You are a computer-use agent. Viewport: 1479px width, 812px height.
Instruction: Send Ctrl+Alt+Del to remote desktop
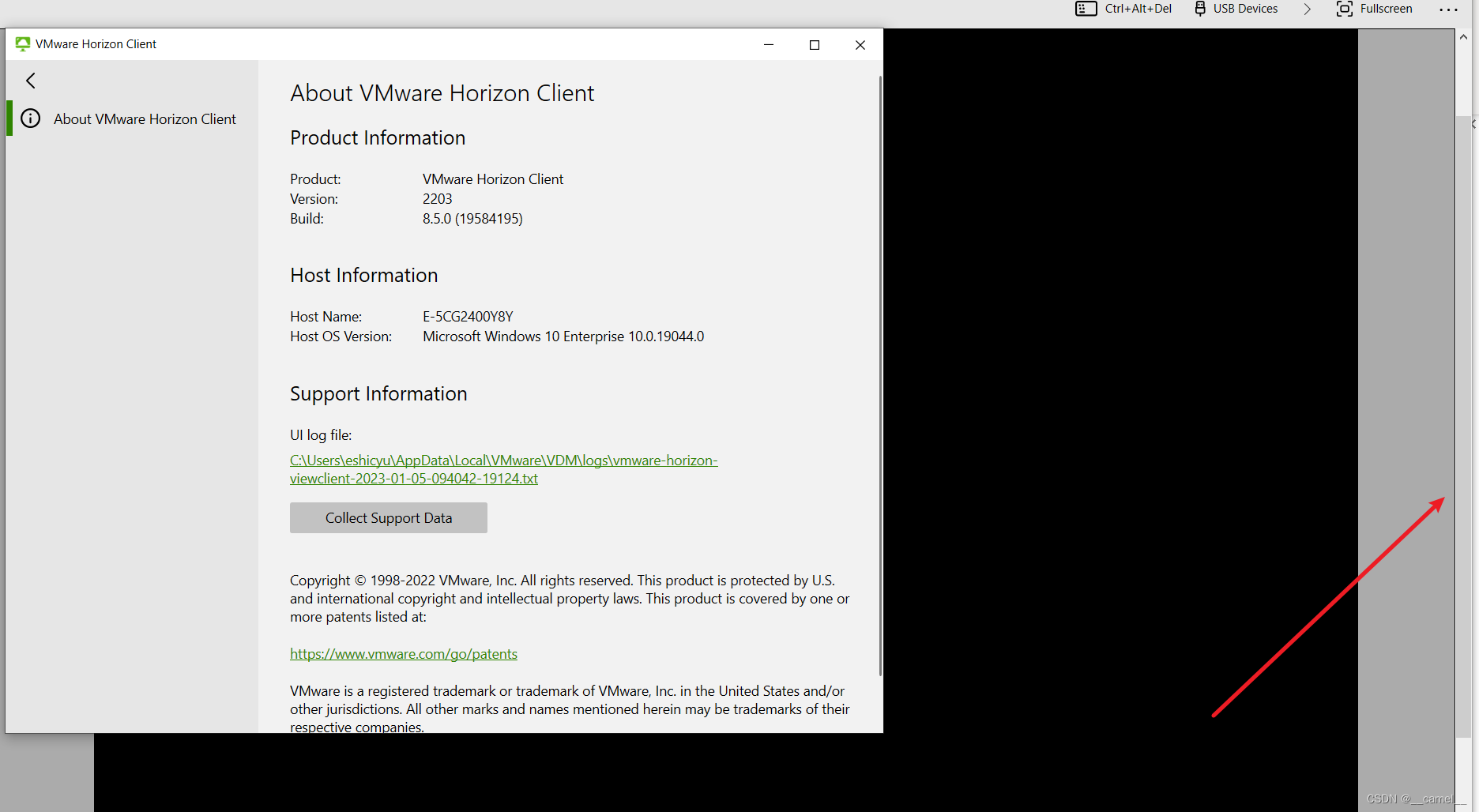[1123, 9]
